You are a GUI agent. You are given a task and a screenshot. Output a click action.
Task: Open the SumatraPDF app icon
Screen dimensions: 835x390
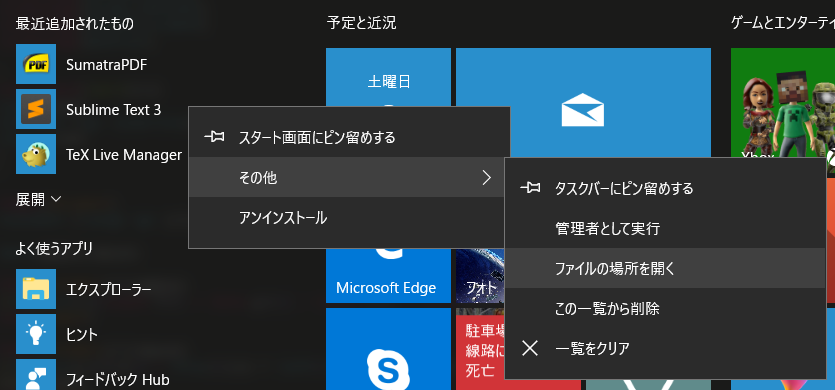coord(36,64)
